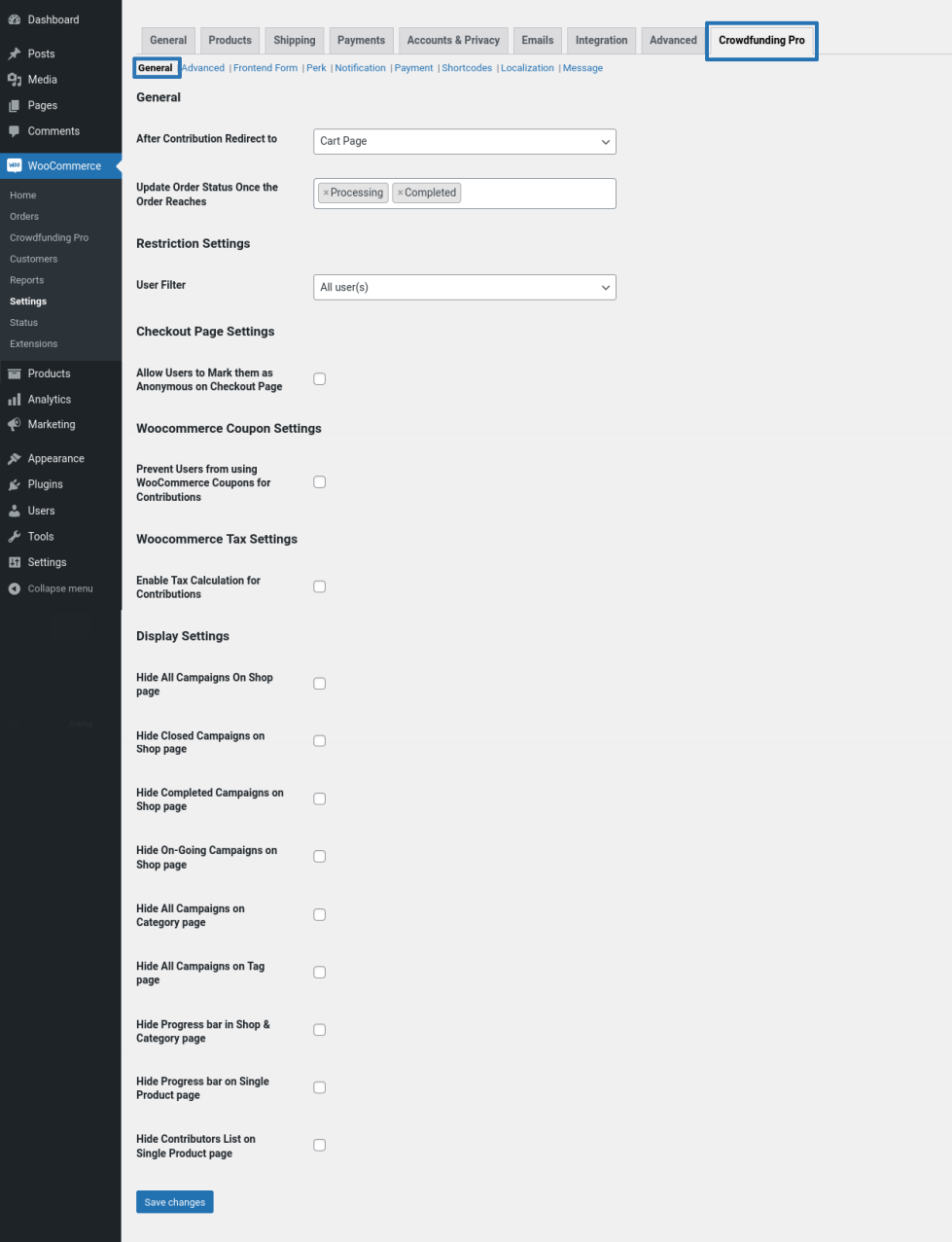The width and height of the screenshot is (952, 1242).
Task: Click the Analytics bar chart icon
Action: [x=15, y=400]
